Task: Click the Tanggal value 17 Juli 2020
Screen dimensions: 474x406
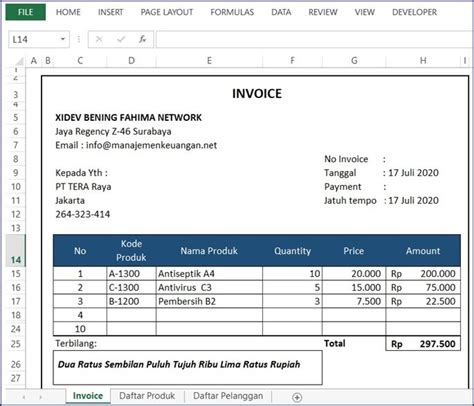Action: click(x=413, y=173)
